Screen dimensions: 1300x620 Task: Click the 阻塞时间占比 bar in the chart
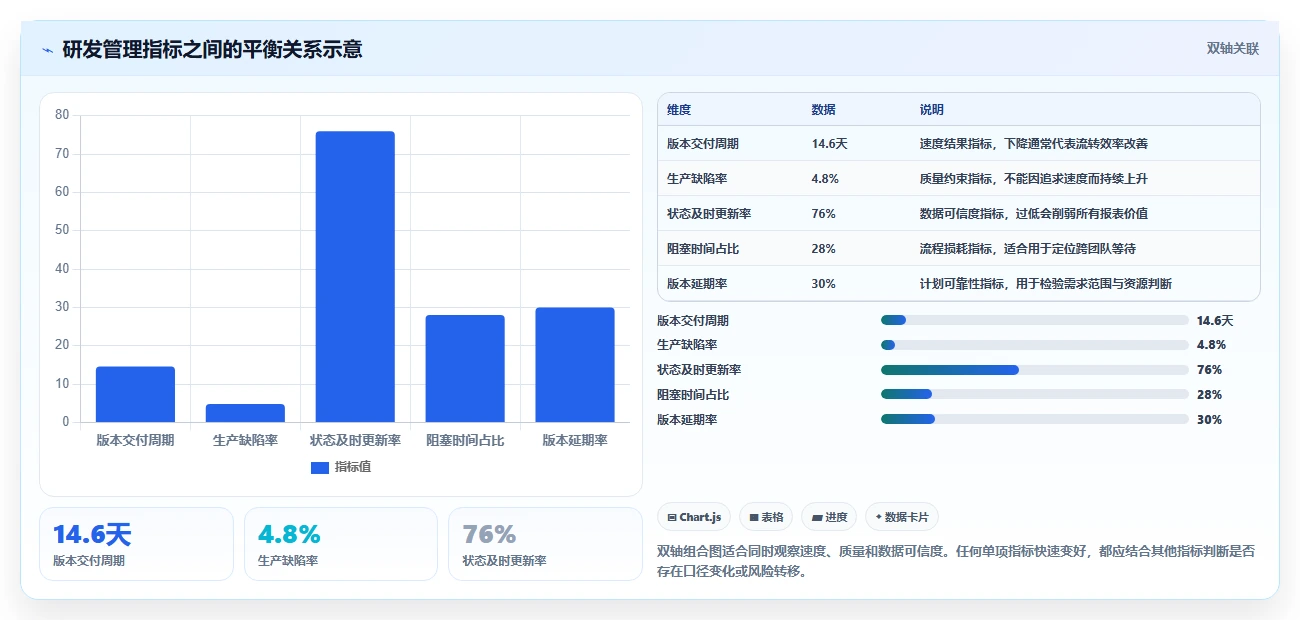tap(465, 369)
